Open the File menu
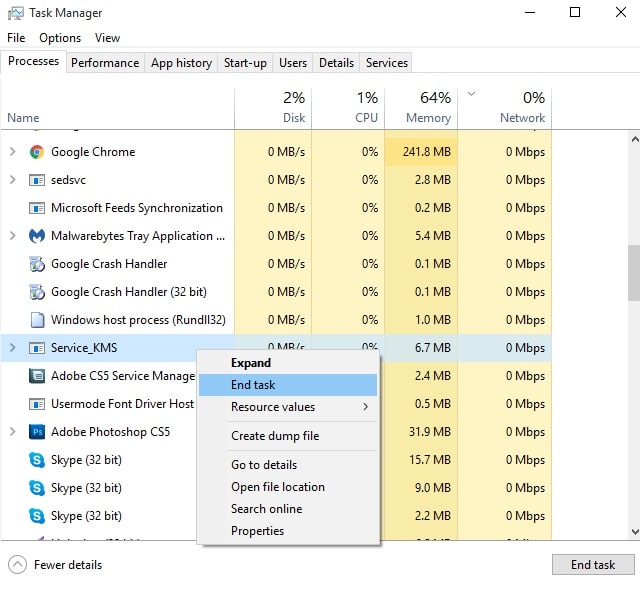 (x=16, y=38)
